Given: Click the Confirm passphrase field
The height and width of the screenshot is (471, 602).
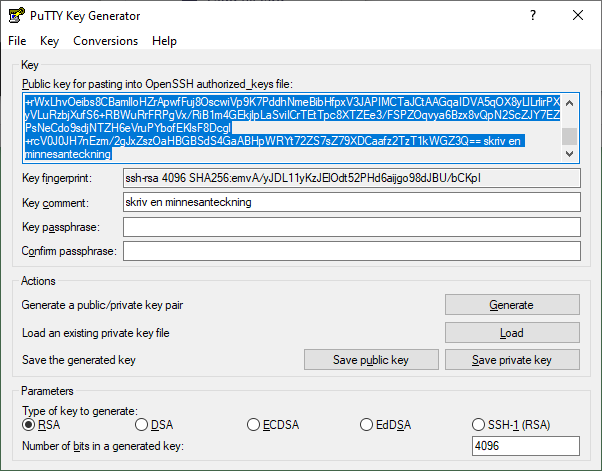Looking at the screenshot, I should (x=352, y=251).
